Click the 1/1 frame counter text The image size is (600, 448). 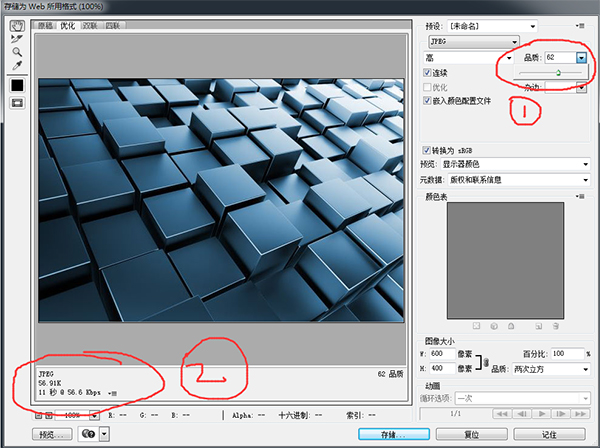(455, 414)
